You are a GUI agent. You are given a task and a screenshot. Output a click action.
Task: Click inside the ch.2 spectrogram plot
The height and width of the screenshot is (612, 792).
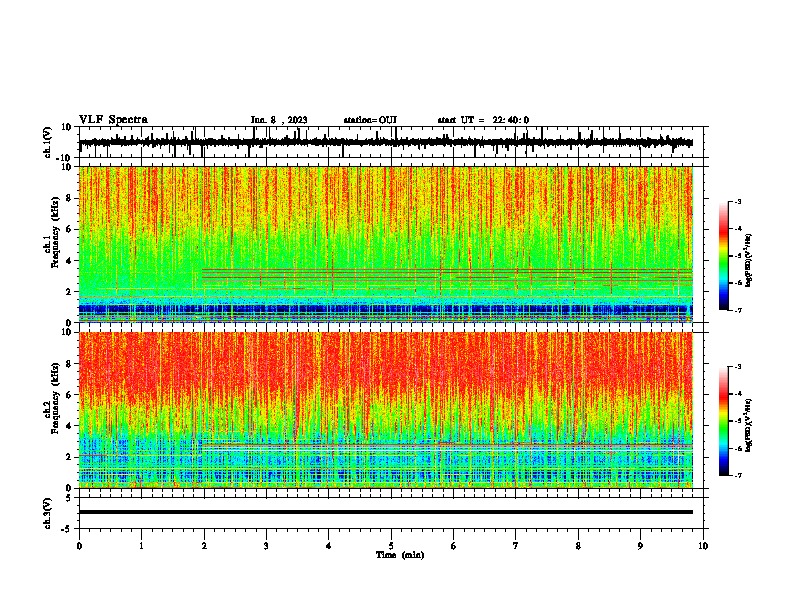[x=386, y=410]
